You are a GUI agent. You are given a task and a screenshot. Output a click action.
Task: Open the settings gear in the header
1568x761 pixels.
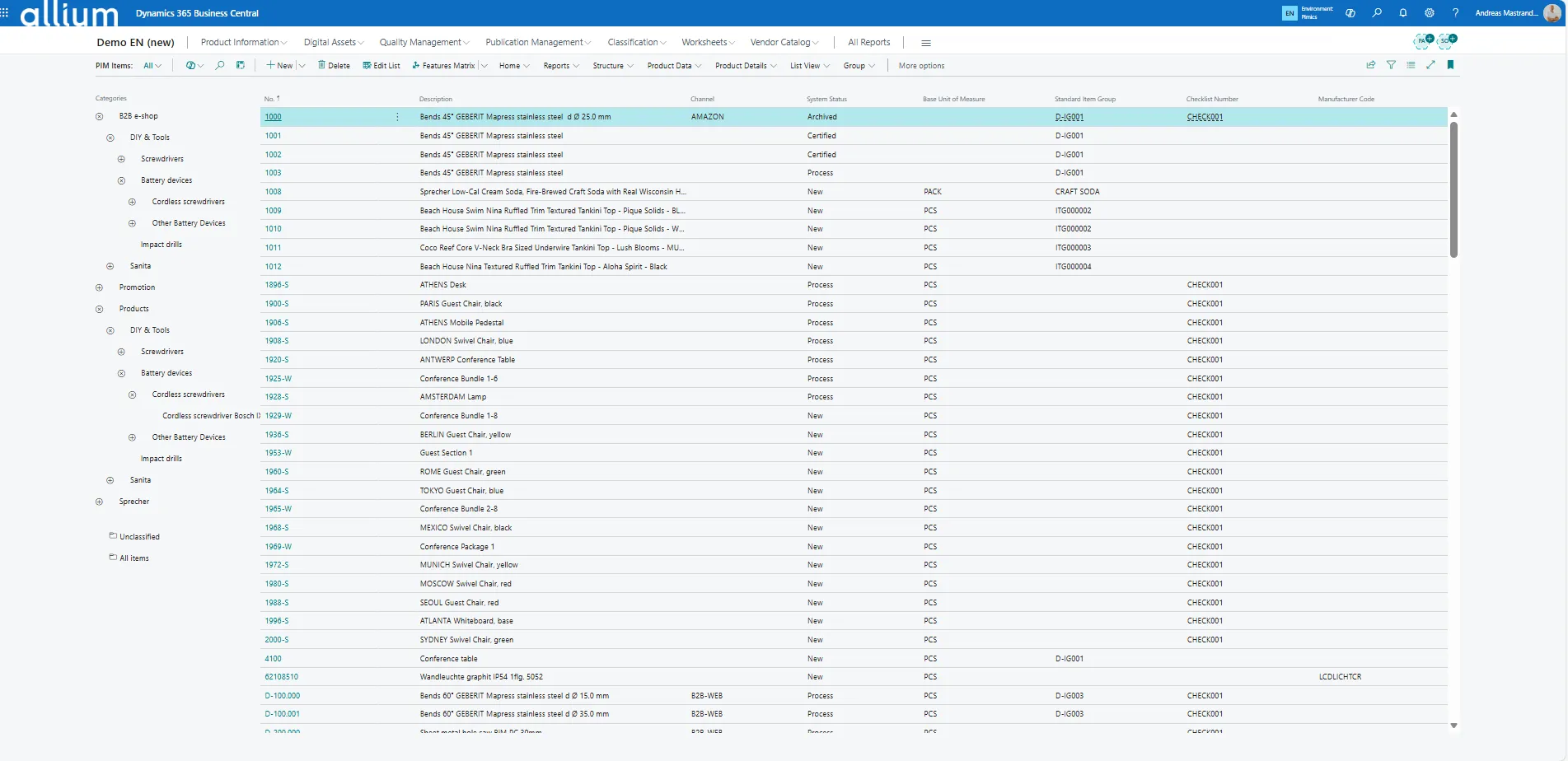1429,13
